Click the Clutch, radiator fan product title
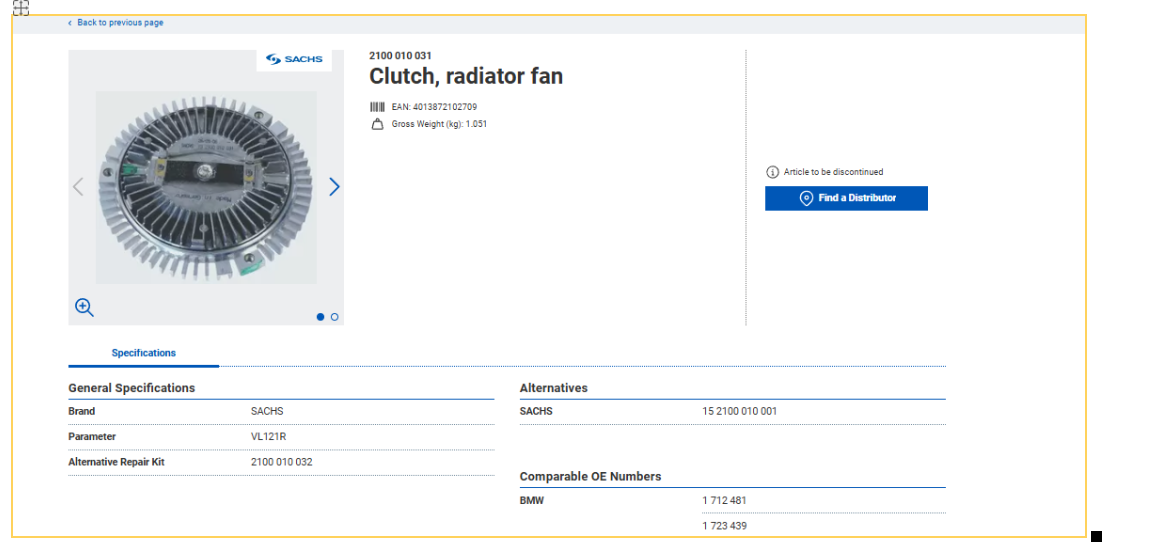Viewport: 1160px width, 549px height. point(465,76)
